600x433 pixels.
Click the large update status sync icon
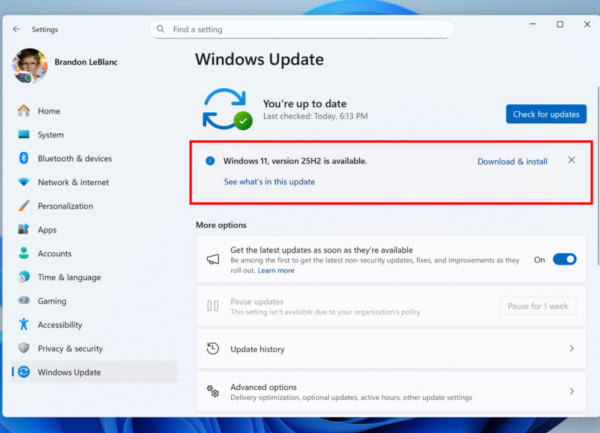coord(227,109)
